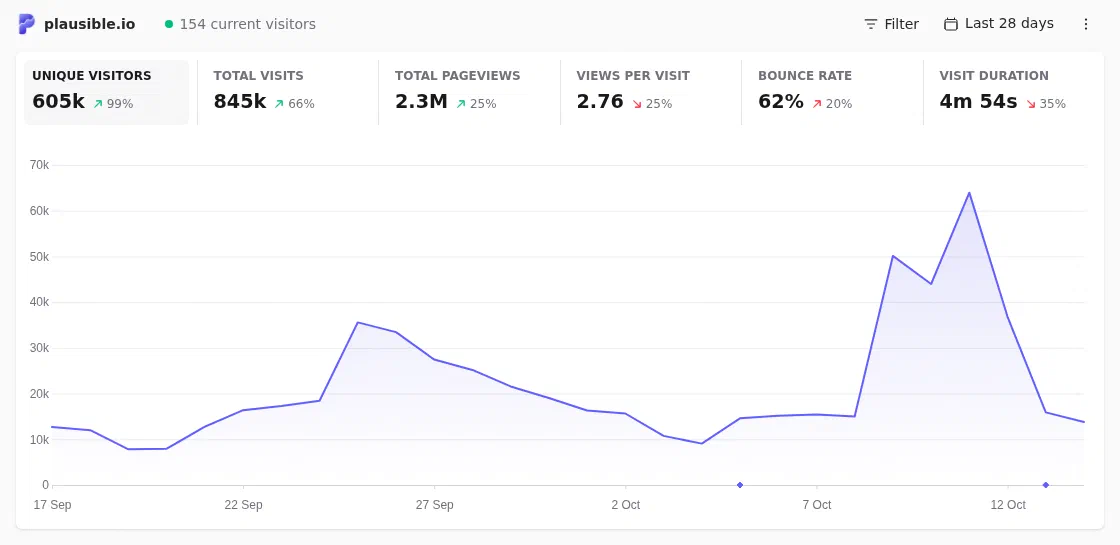1120x545 pixels.
Task: Click the 17 Sep axis label
Action: tap(52, 505)
